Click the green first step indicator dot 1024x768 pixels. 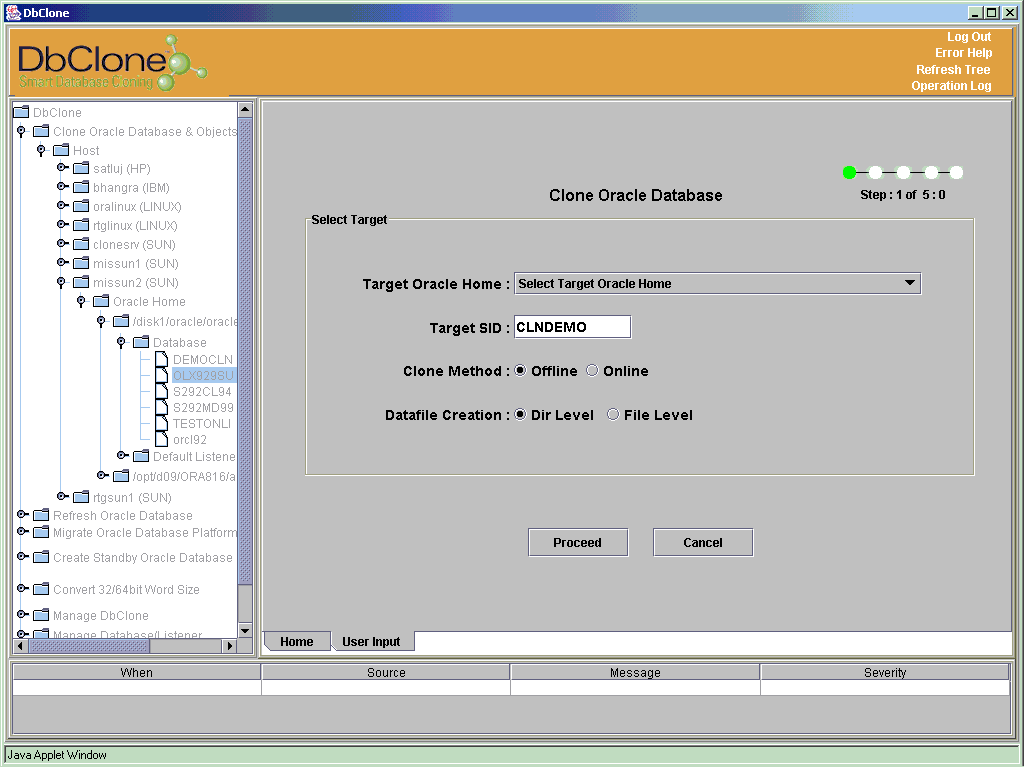point(849,172)
